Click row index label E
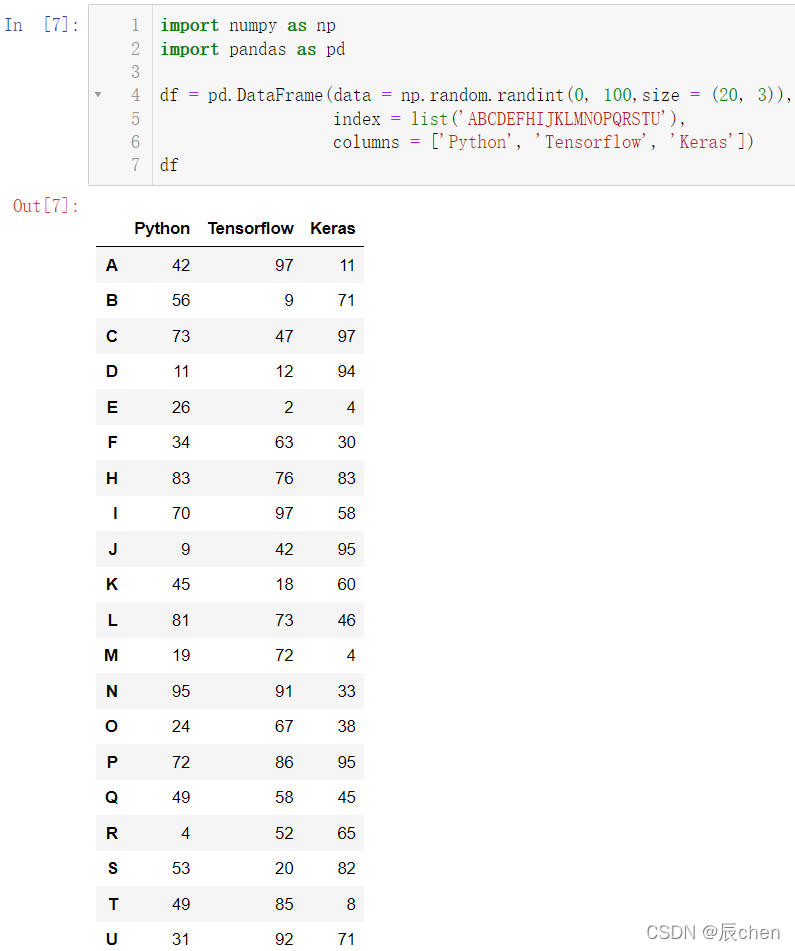 pos(112,407)
